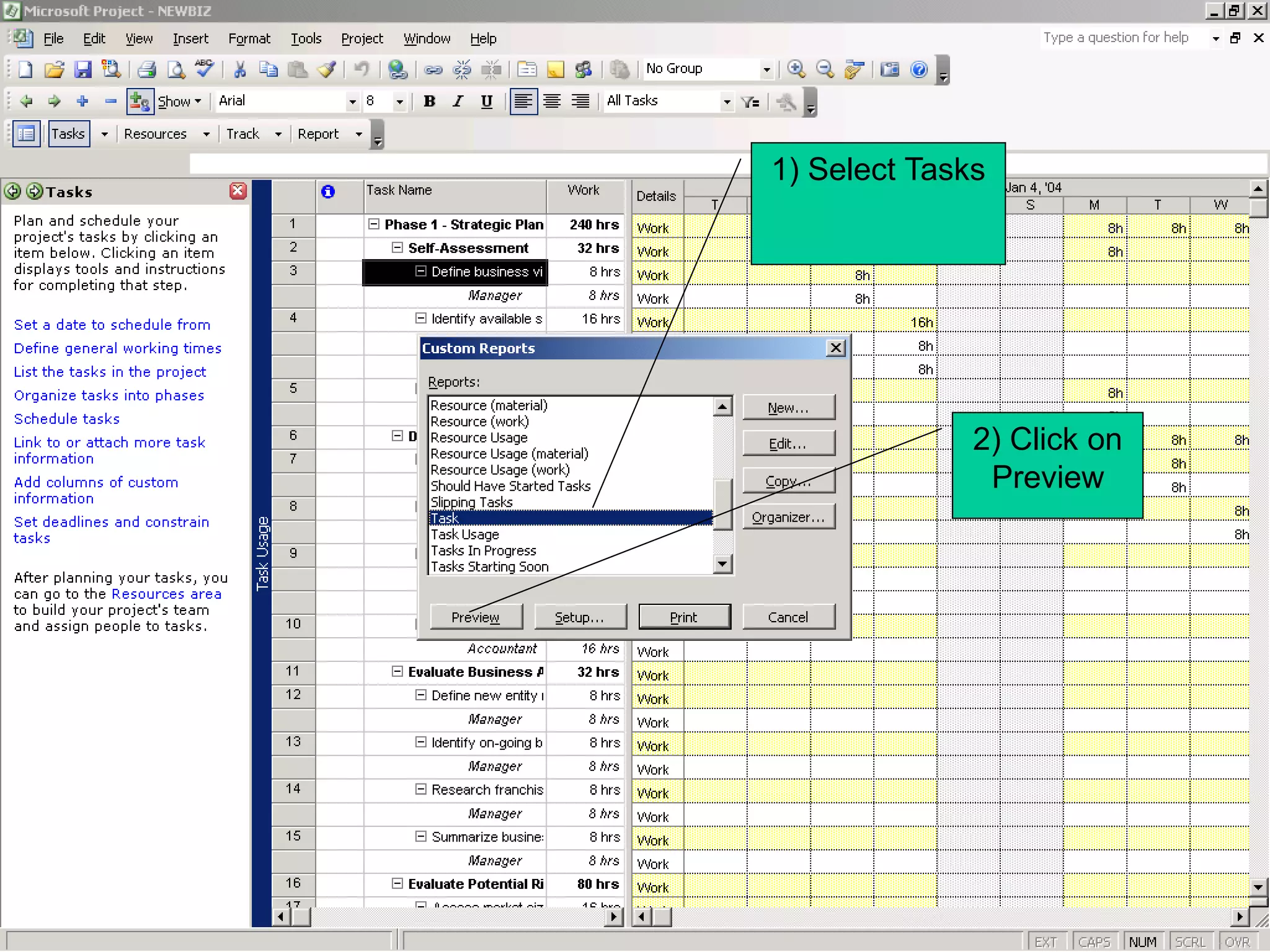This screenshot has height=952, width=1270.
Task: Open the Show outline level dropdown
Action: point(180,102)
